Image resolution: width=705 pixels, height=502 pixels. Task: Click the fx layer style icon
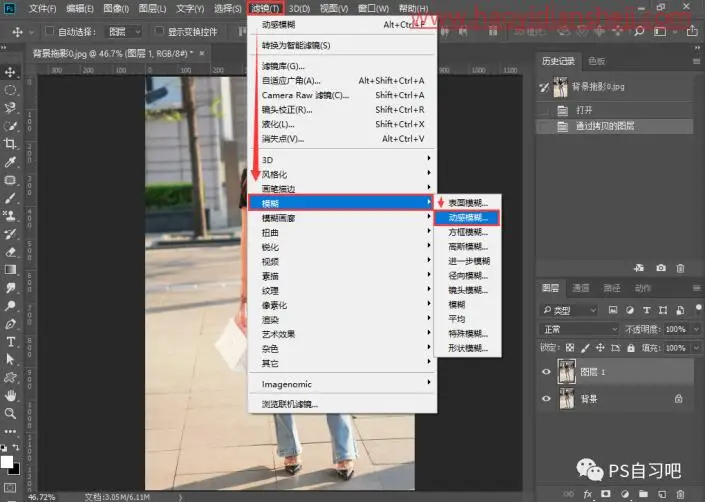point(587,493)
